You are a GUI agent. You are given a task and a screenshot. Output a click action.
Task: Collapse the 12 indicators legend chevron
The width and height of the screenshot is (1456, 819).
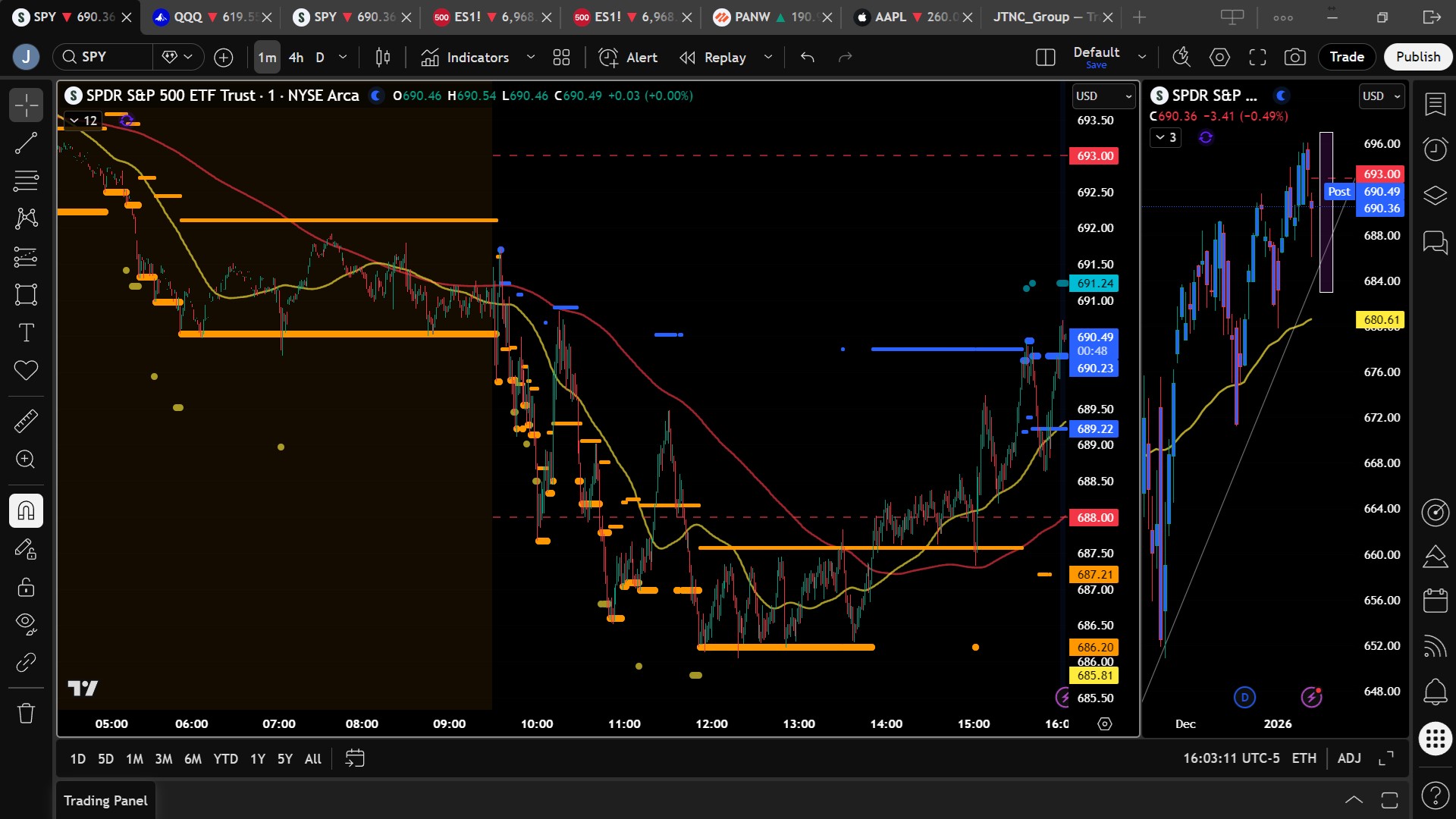(74, 121)
